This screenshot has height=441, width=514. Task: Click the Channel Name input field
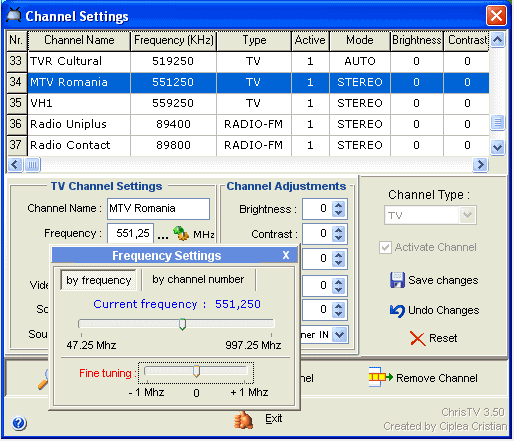(x=158, y=209)
